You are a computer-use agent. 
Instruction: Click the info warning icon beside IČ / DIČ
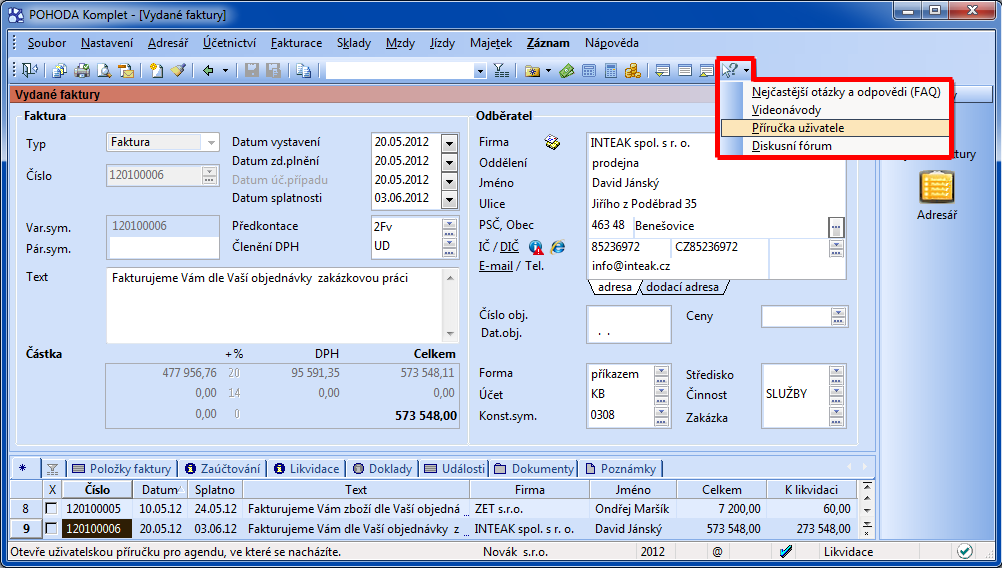(x=536, y=247)
